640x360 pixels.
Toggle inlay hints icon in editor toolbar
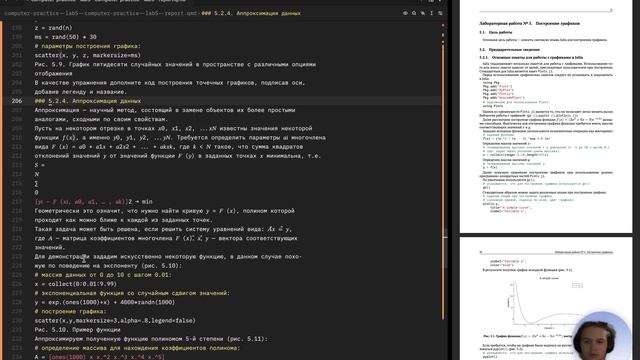point(405,13)
